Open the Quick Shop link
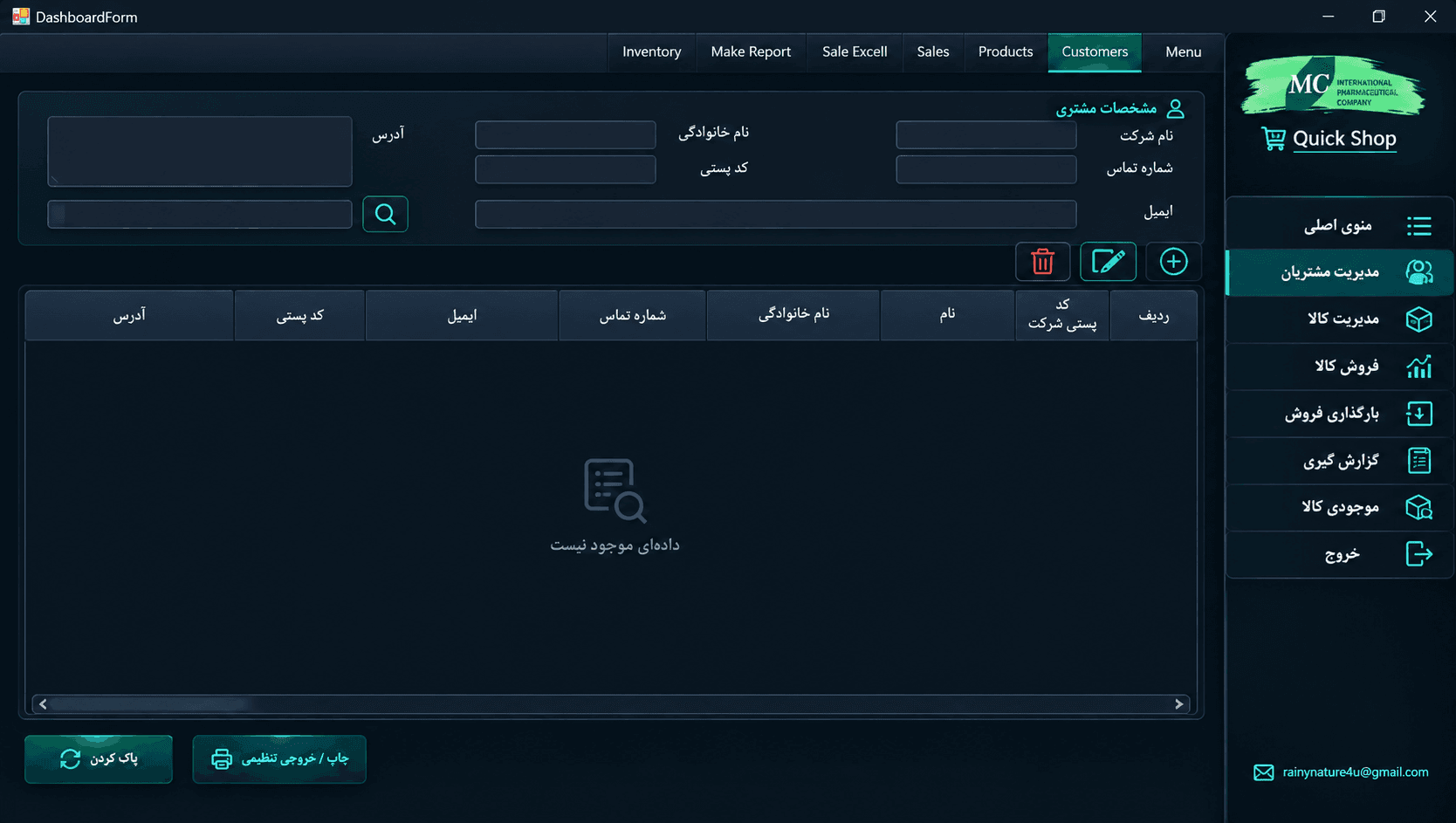Screen dimensions: 1456x823 tap(1344, 139)
